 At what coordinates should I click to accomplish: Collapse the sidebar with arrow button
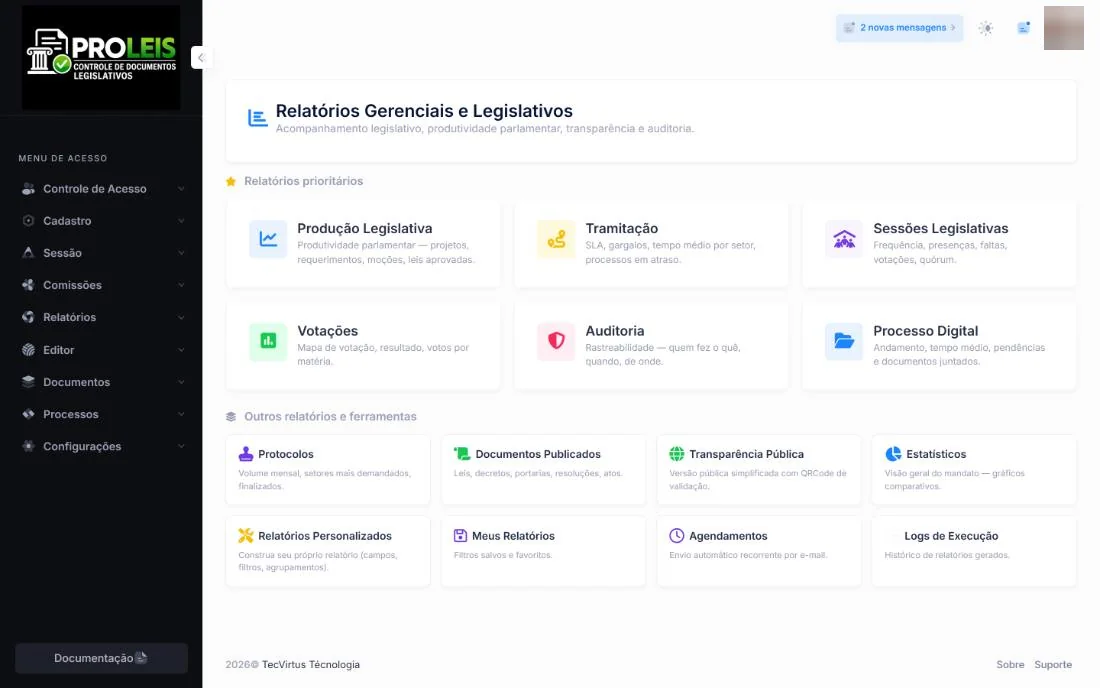[201, 58]
